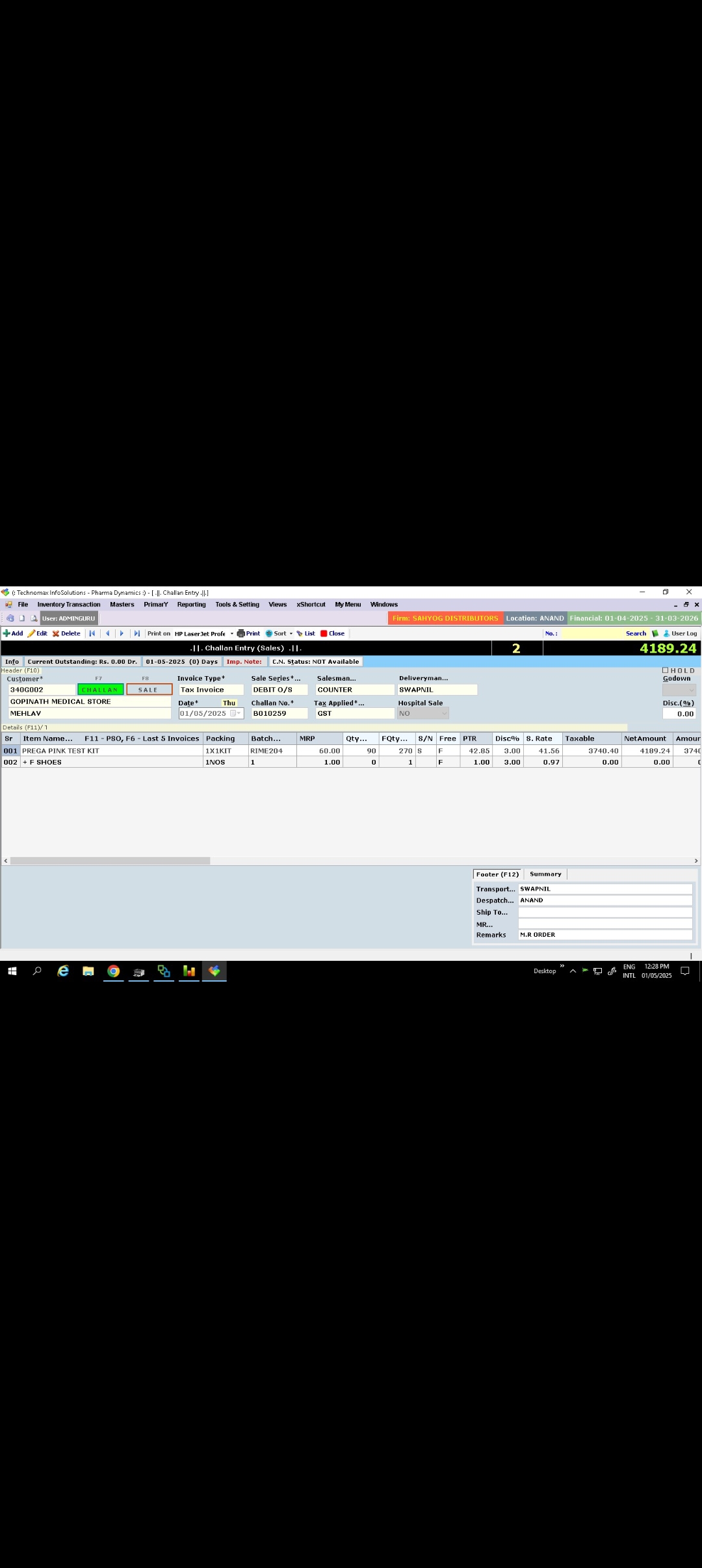Open the User Log icon
The width and height of the screenshot is (702, 1568).
coord(666,633)
